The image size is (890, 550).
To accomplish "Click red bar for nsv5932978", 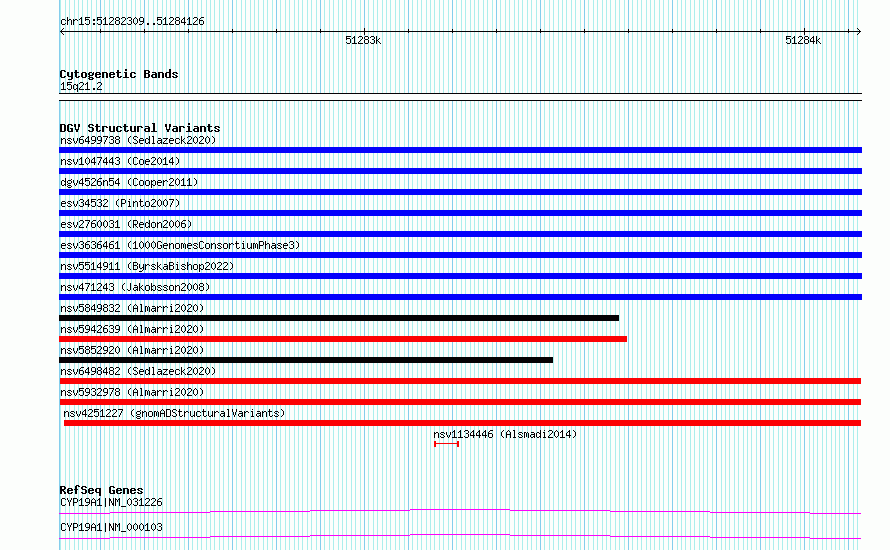I will (460, 402).
